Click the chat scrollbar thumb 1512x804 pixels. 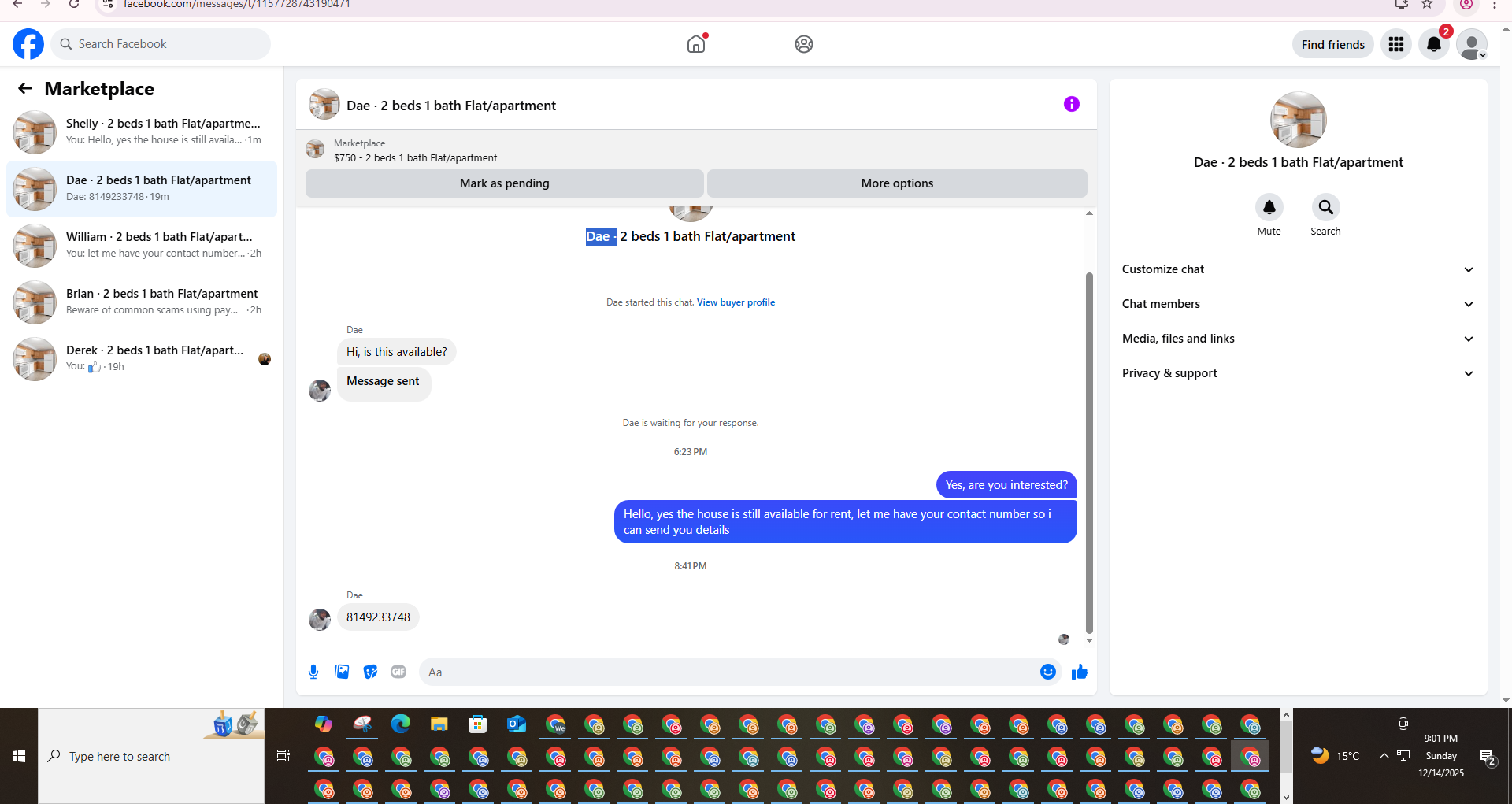(1089, 453)
